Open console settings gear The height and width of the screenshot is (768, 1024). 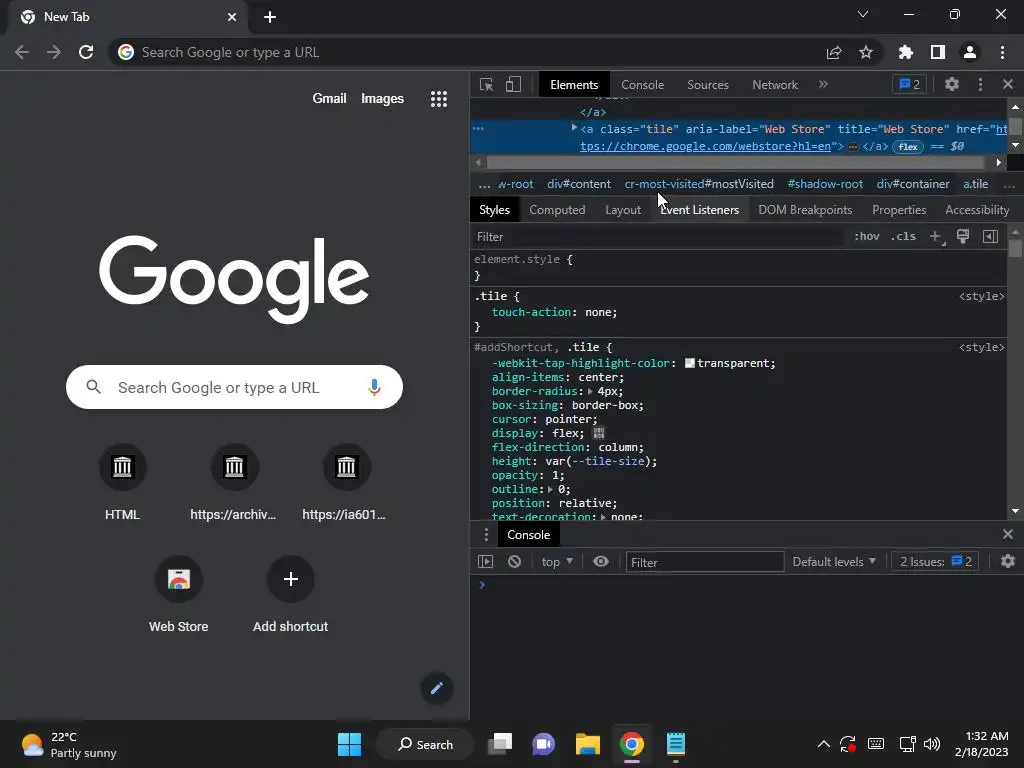(x=1008, y=562)
